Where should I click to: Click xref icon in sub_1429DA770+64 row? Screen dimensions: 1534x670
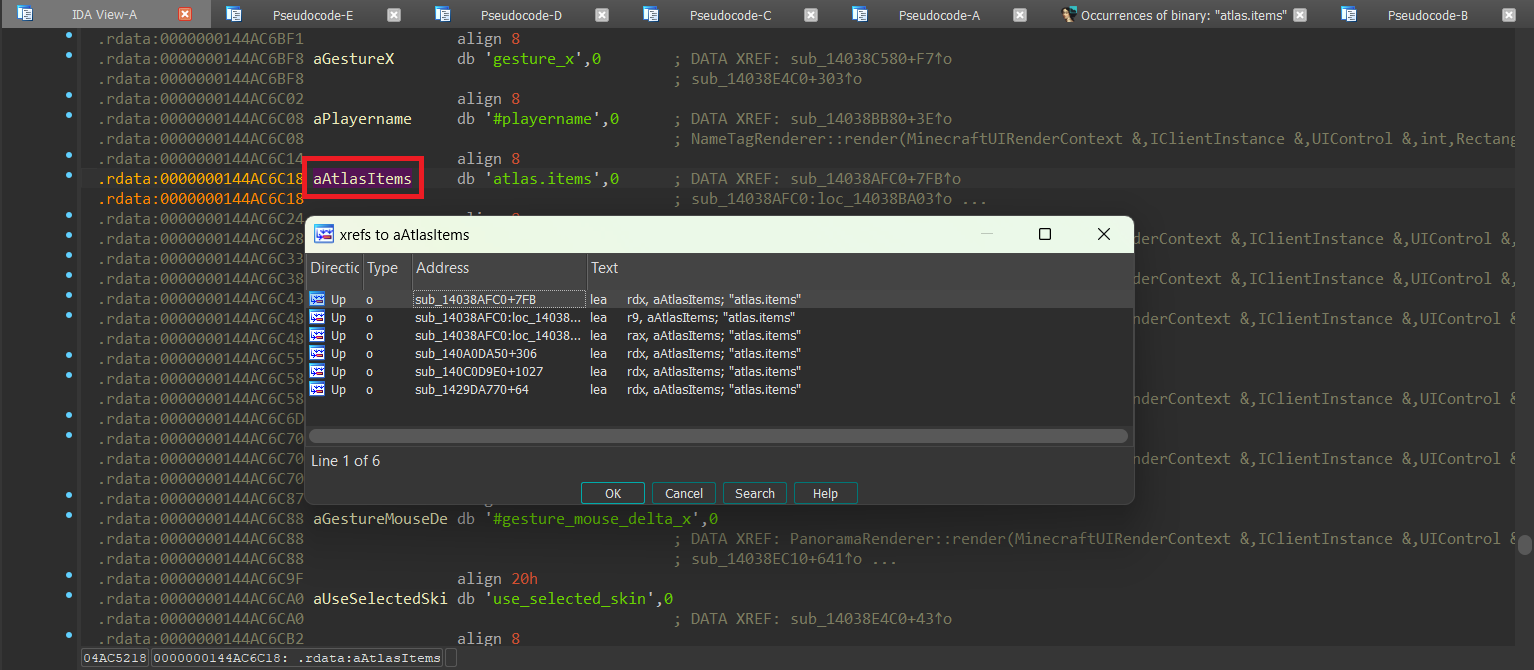point(318,389)
